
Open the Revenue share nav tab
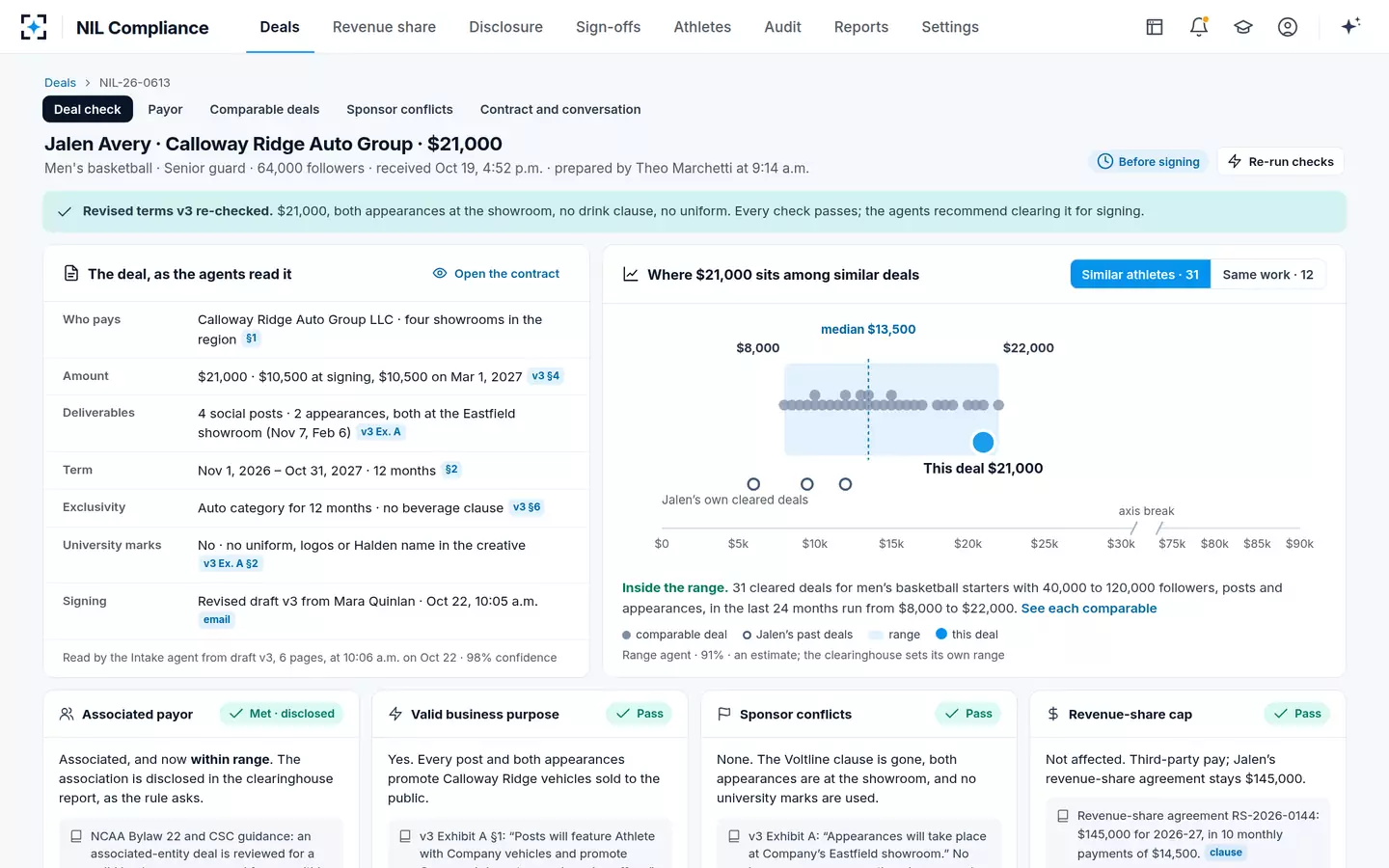point(384,27)
